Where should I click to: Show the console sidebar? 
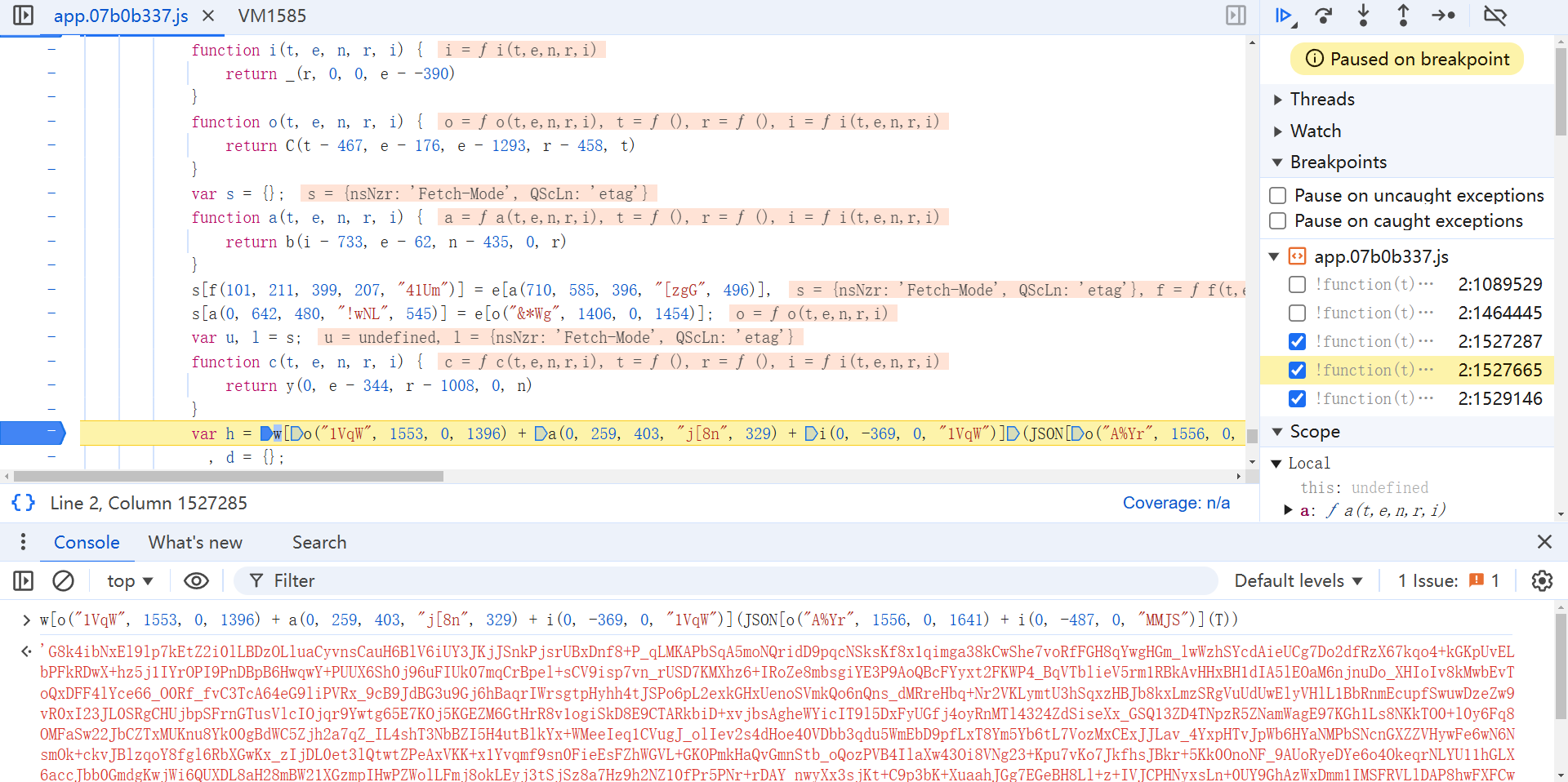(x=23, y=580)
